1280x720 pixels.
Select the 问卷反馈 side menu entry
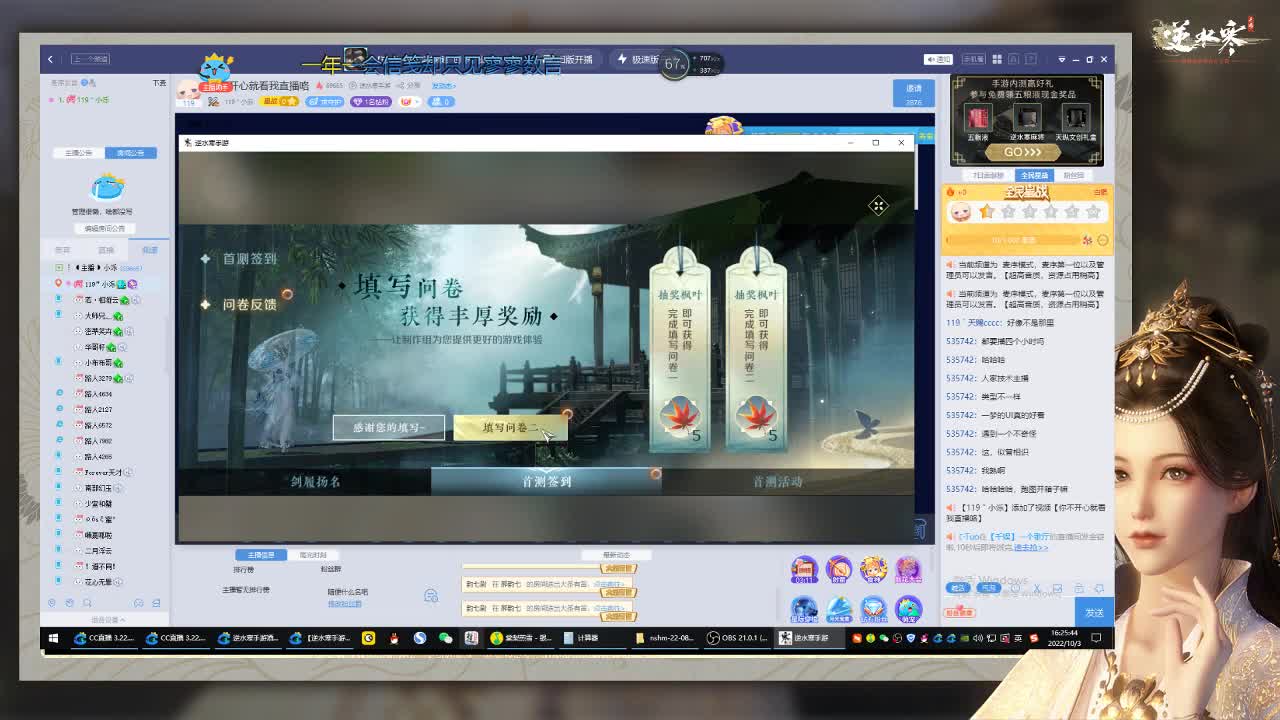[x=249, y=304]
